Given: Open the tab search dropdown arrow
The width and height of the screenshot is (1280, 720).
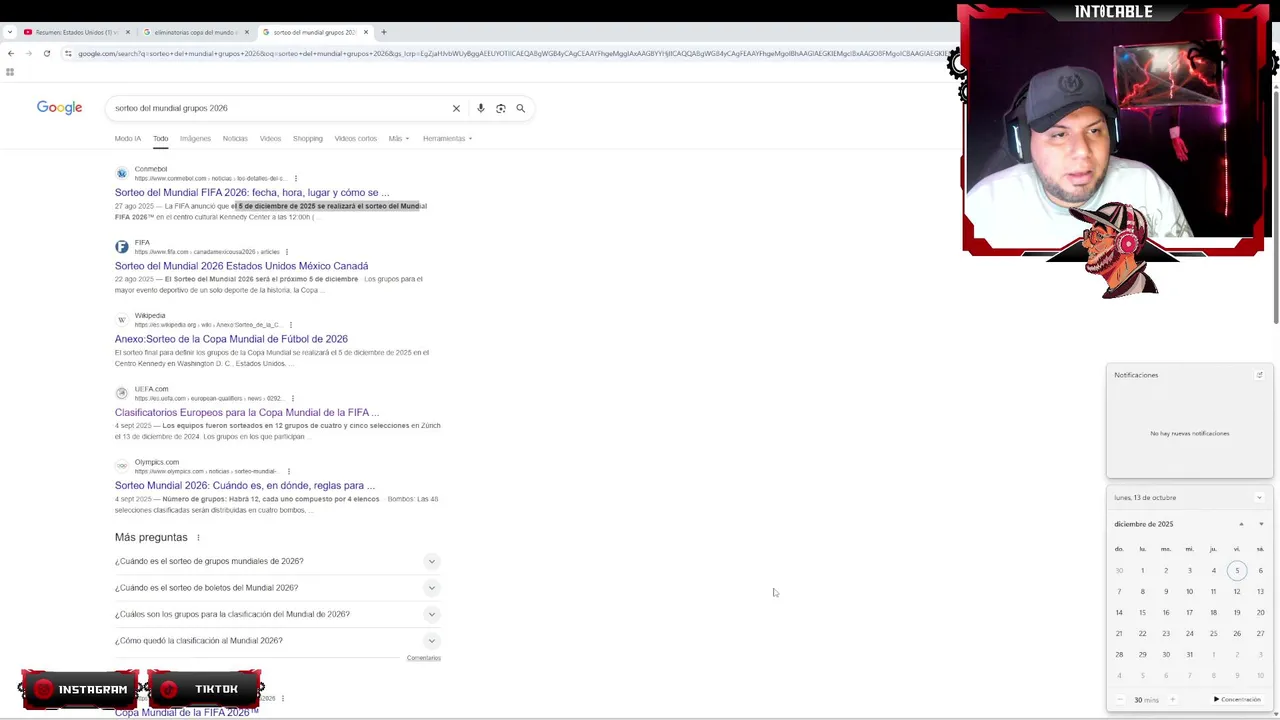Looking at the screenshot, I should coord(9,32).
